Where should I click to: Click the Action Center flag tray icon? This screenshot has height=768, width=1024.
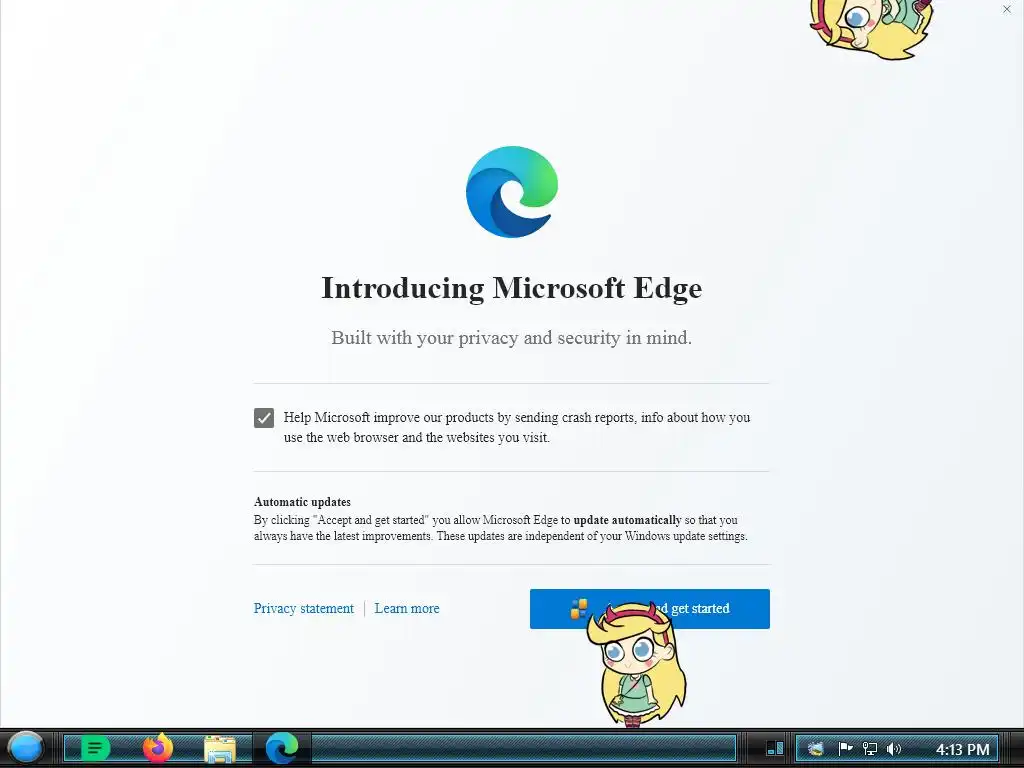pos(845,748)
